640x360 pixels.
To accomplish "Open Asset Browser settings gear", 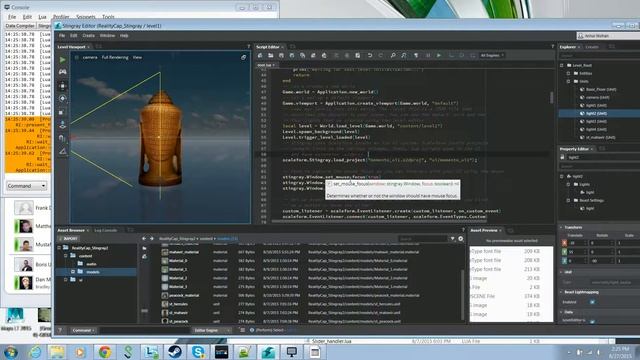I will point(460,238).
